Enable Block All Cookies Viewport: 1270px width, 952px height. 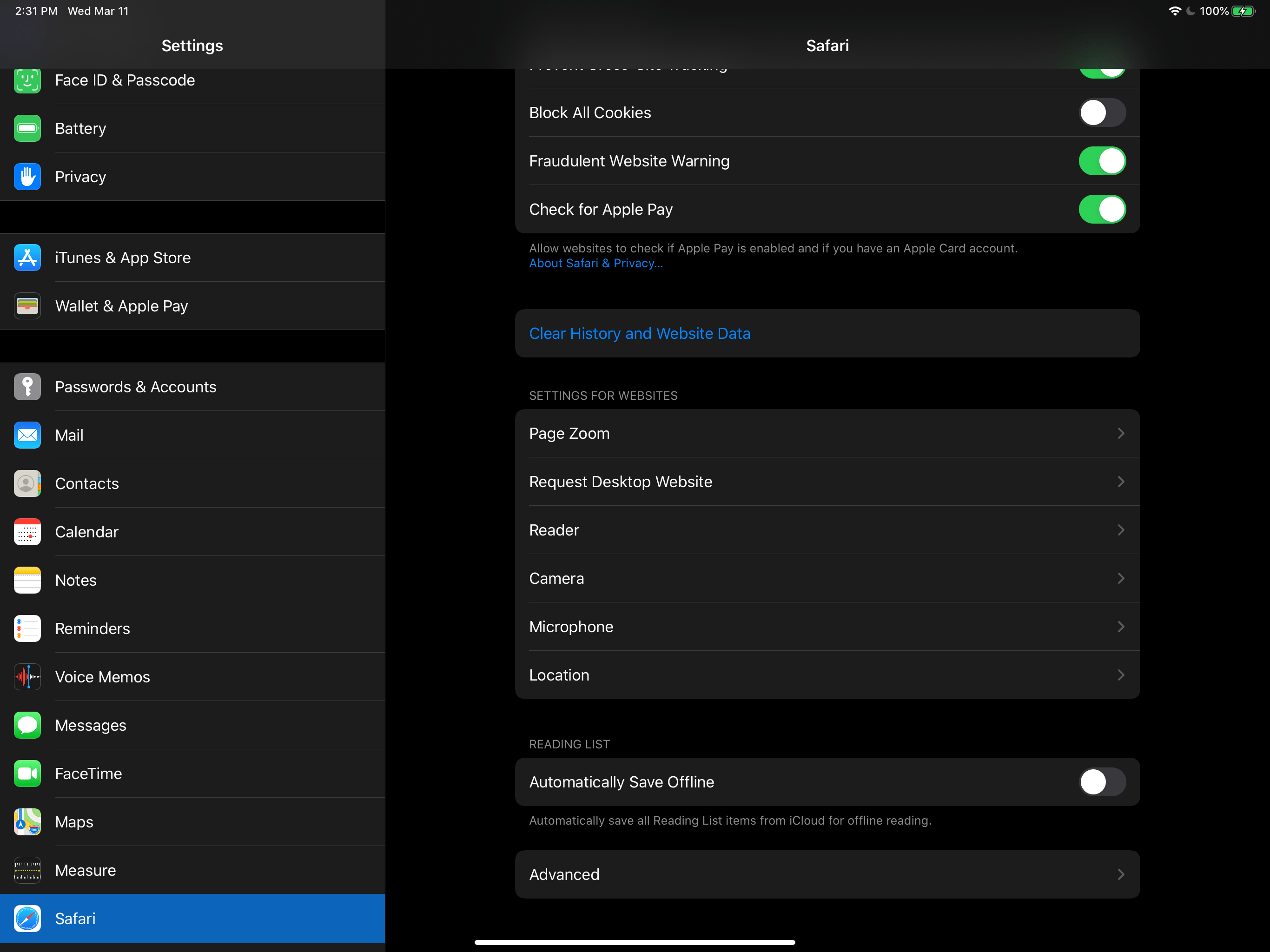[x=1101, y=112]
